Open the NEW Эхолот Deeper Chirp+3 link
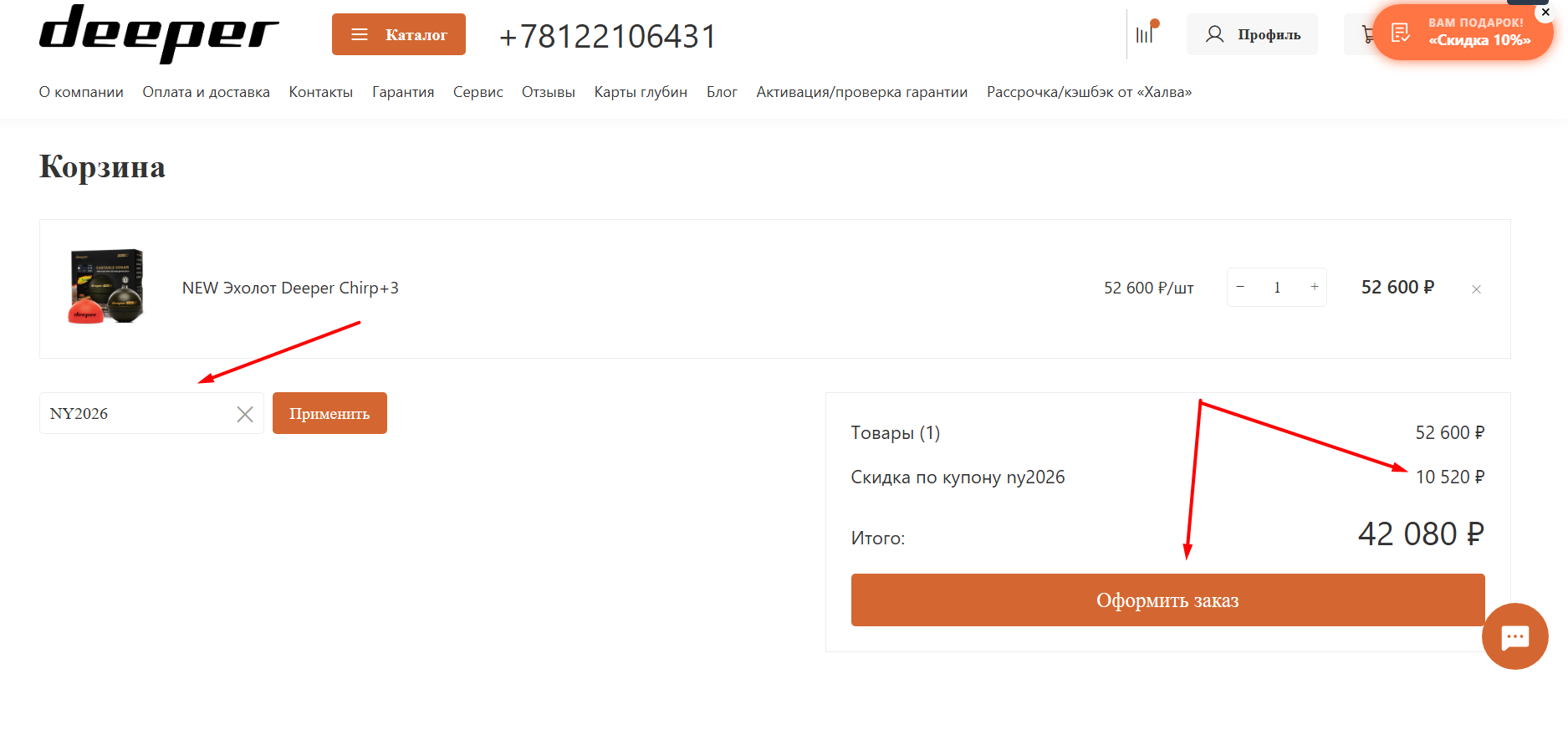The height and width of the screenshot is (730, 1568). tap(290, 288)
